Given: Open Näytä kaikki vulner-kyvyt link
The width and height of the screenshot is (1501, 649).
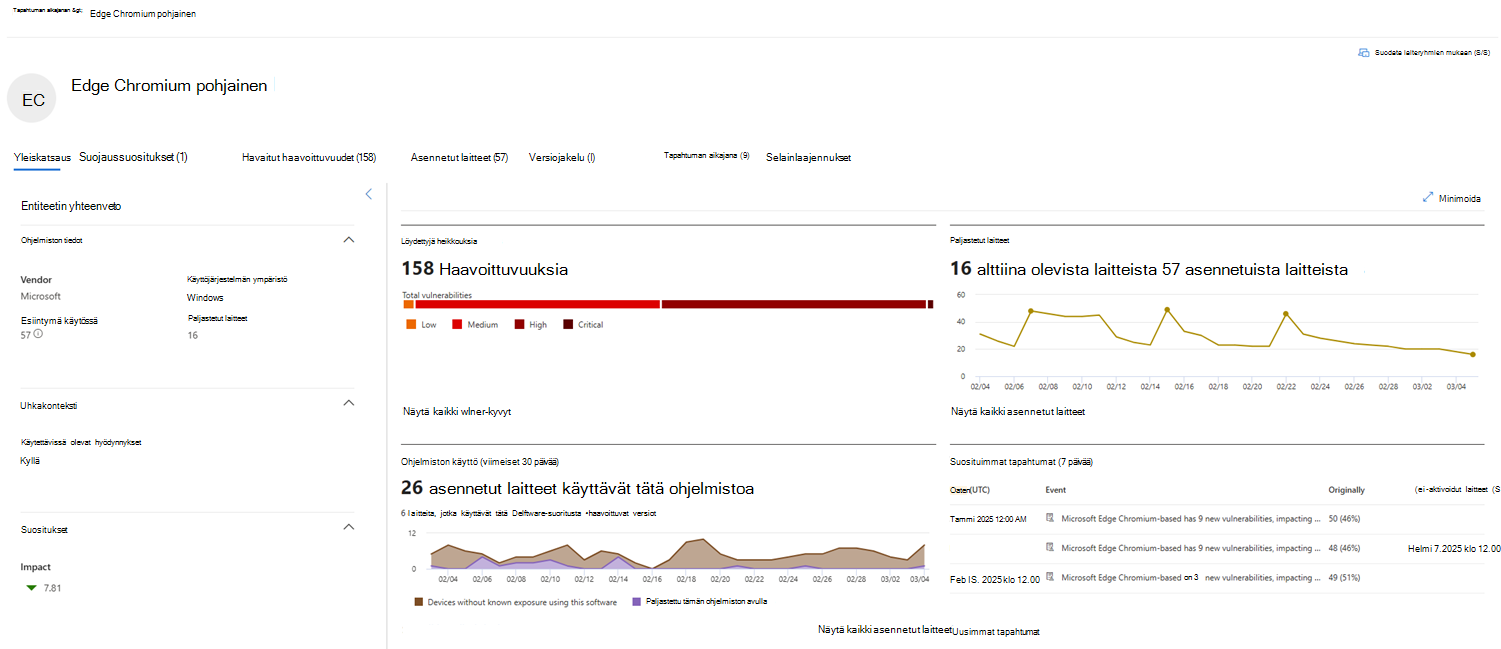Looking at the screenshot, I should (458, 411).
